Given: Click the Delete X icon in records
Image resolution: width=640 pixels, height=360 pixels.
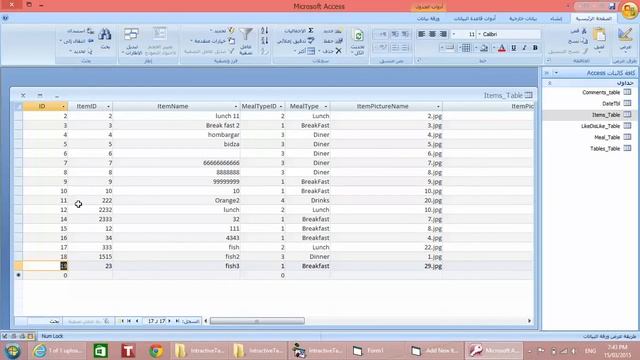Looking at the screenshot, I should [x=338, y=51].
